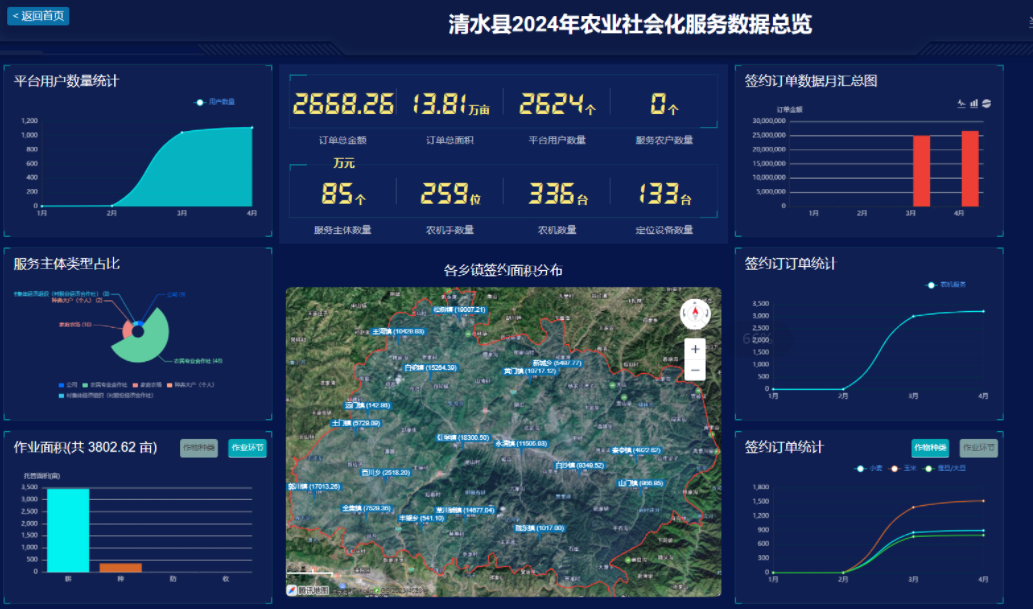Click the green 农民专业合作社 pie slice
The image size is (1033, 609).
[150, 346]
